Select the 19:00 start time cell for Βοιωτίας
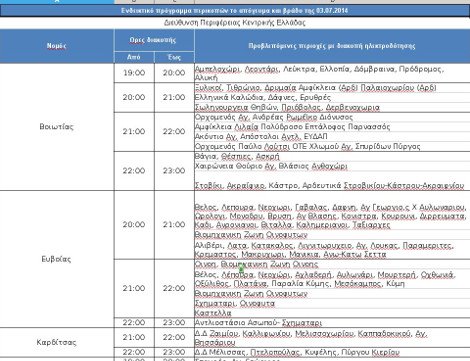The width and height of the screenshot is (470, 361). 134,73
